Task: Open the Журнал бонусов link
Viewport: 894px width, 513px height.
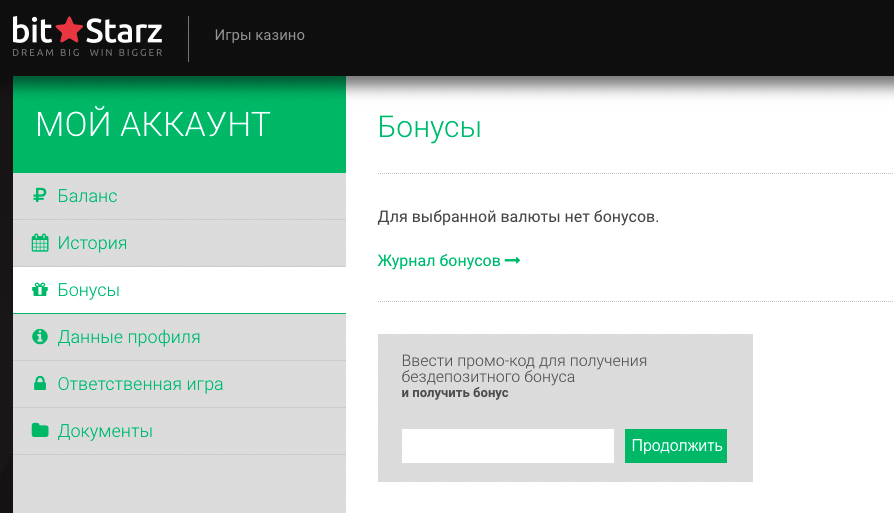Action: point(439,261)
